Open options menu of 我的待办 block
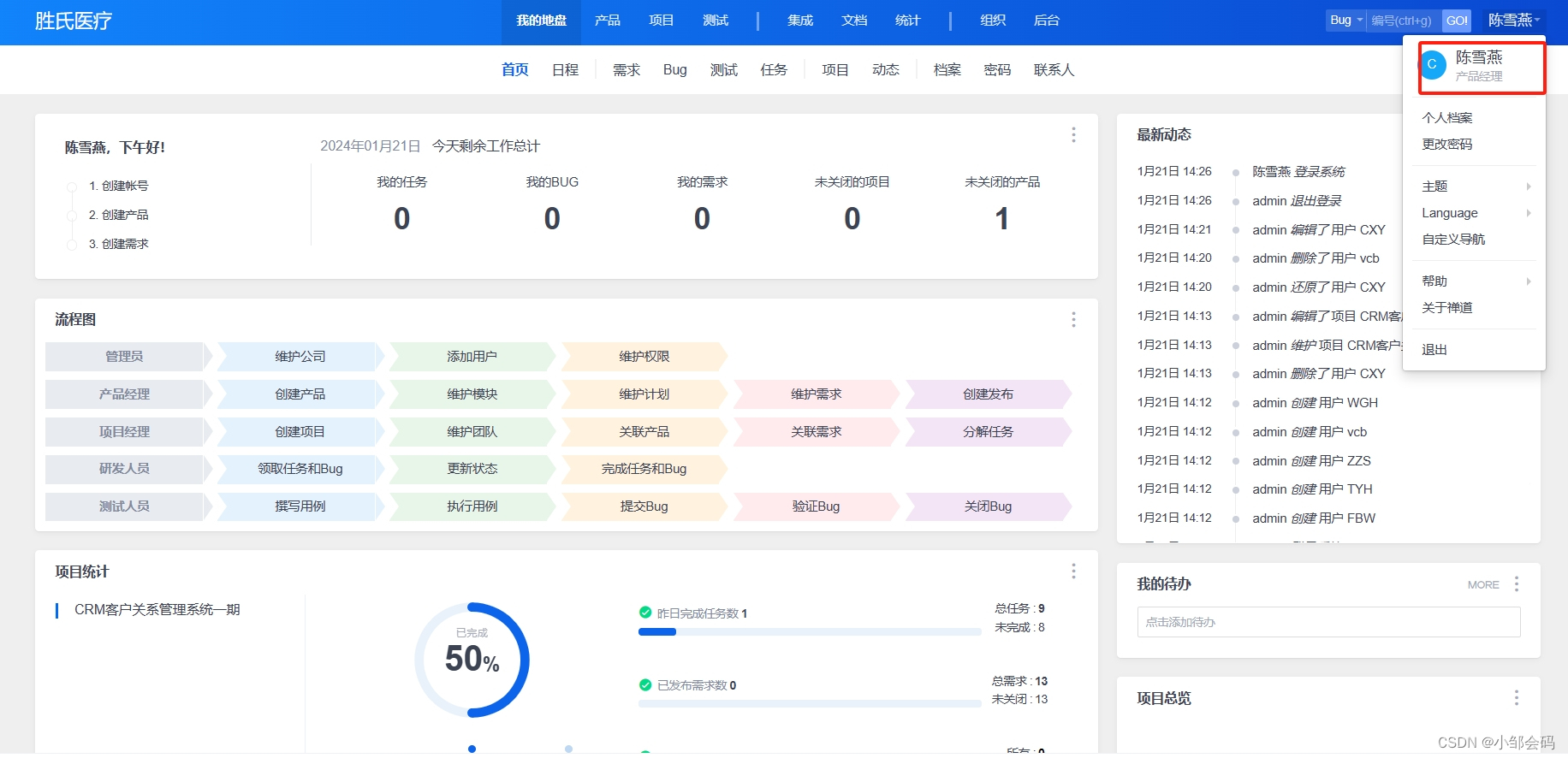The image size is (1568, 758). pos(1516,584)
